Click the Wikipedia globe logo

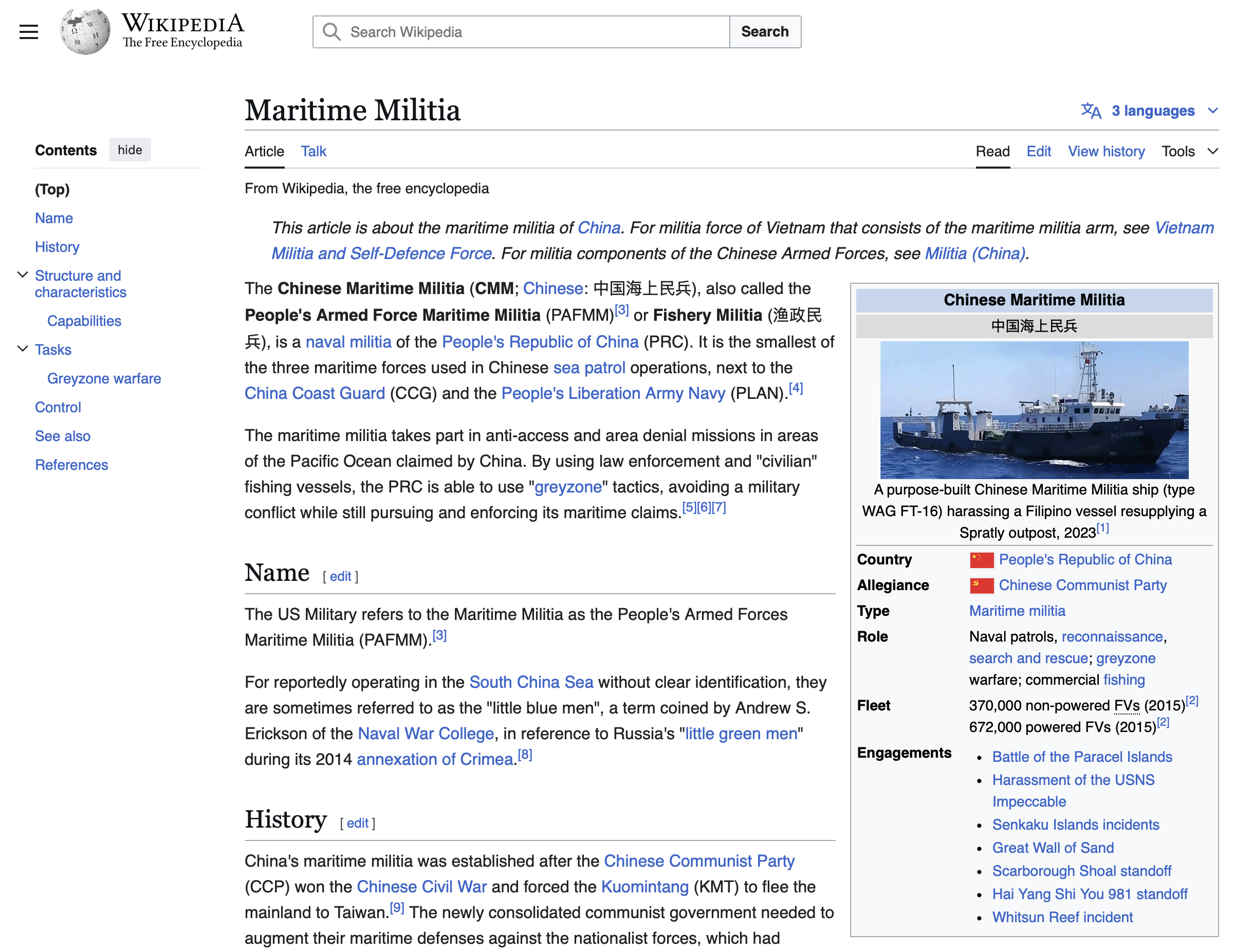[85, 32]
